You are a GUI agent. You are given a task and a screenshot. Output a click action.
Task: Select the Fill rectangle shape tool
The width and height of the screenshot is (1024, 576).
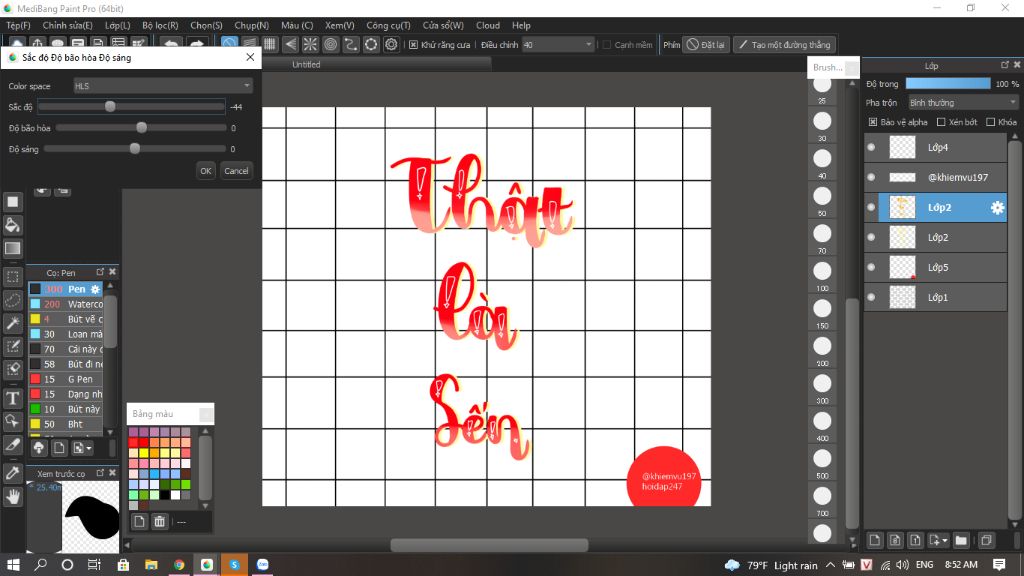(12, 202)
